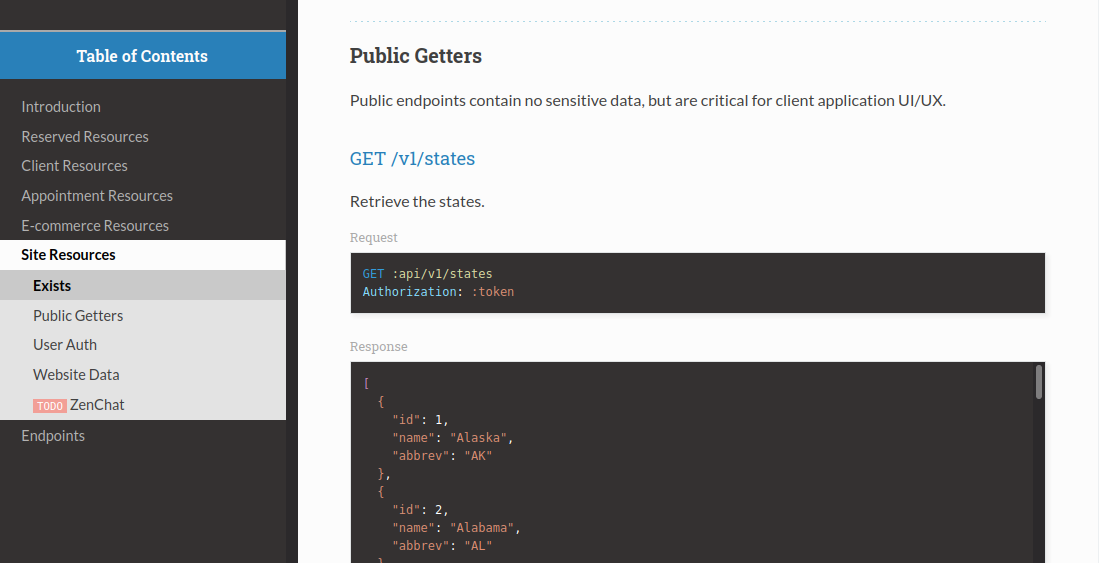Open Appointment Resources section

(97, 196)
